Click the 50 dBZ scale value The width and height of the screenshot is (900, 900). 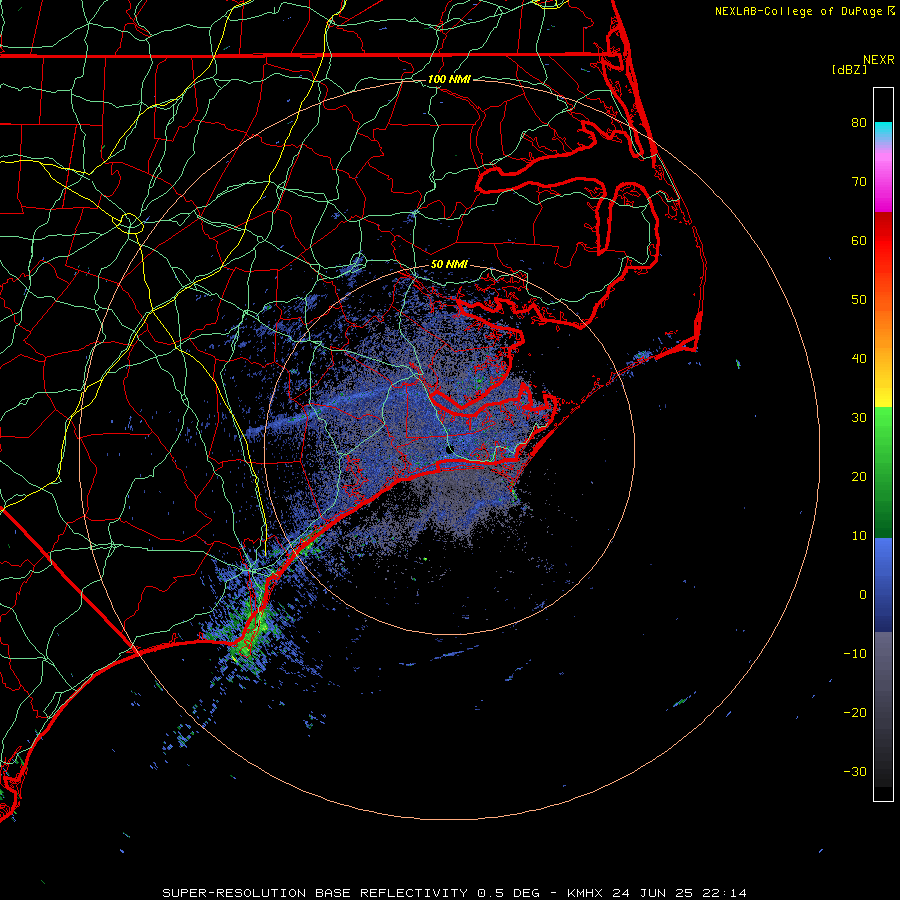(x=859, y=300)
